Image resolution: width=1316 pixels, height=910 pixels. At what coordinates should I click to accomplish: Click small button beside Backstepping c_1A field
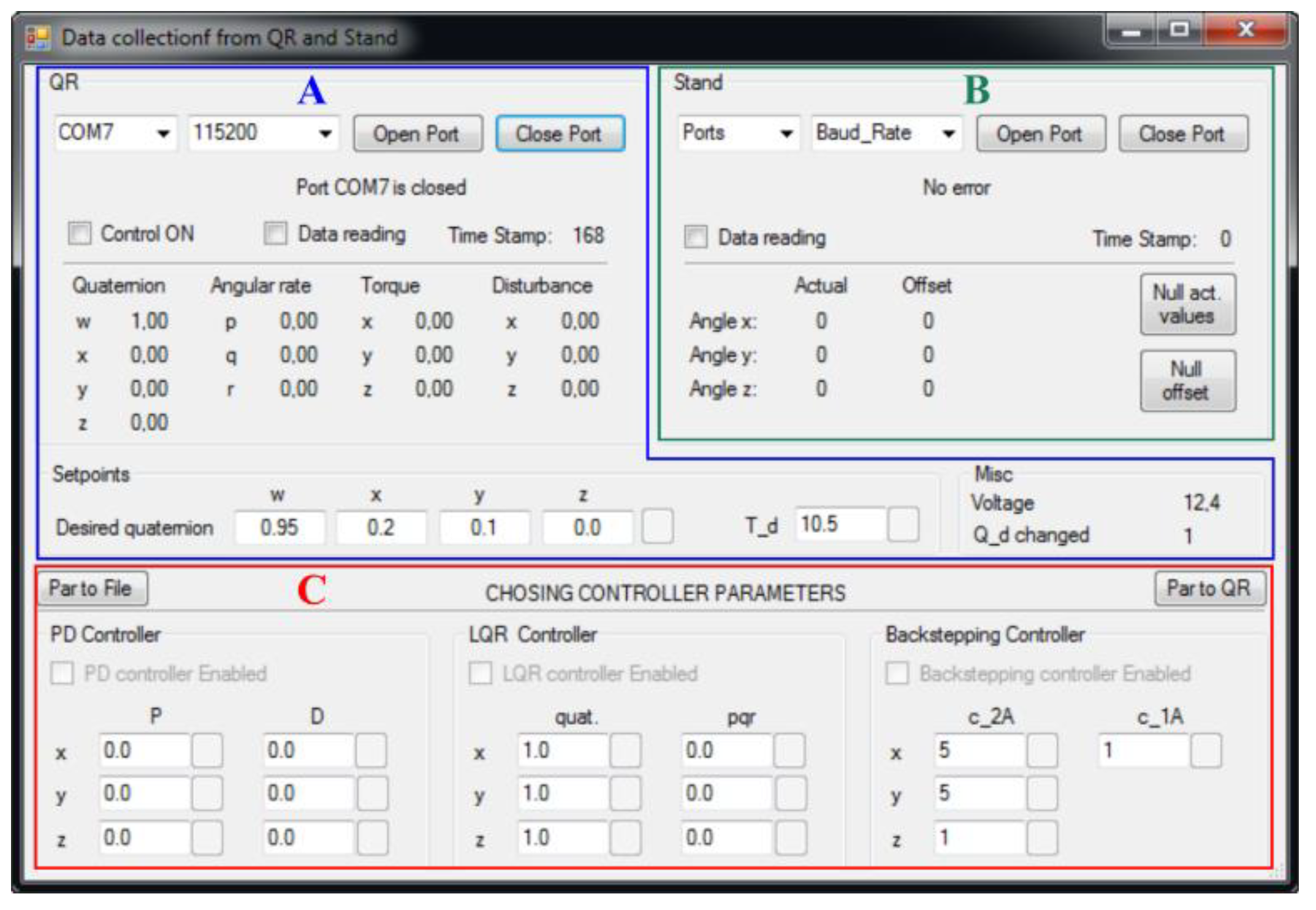click(1206, 751)
